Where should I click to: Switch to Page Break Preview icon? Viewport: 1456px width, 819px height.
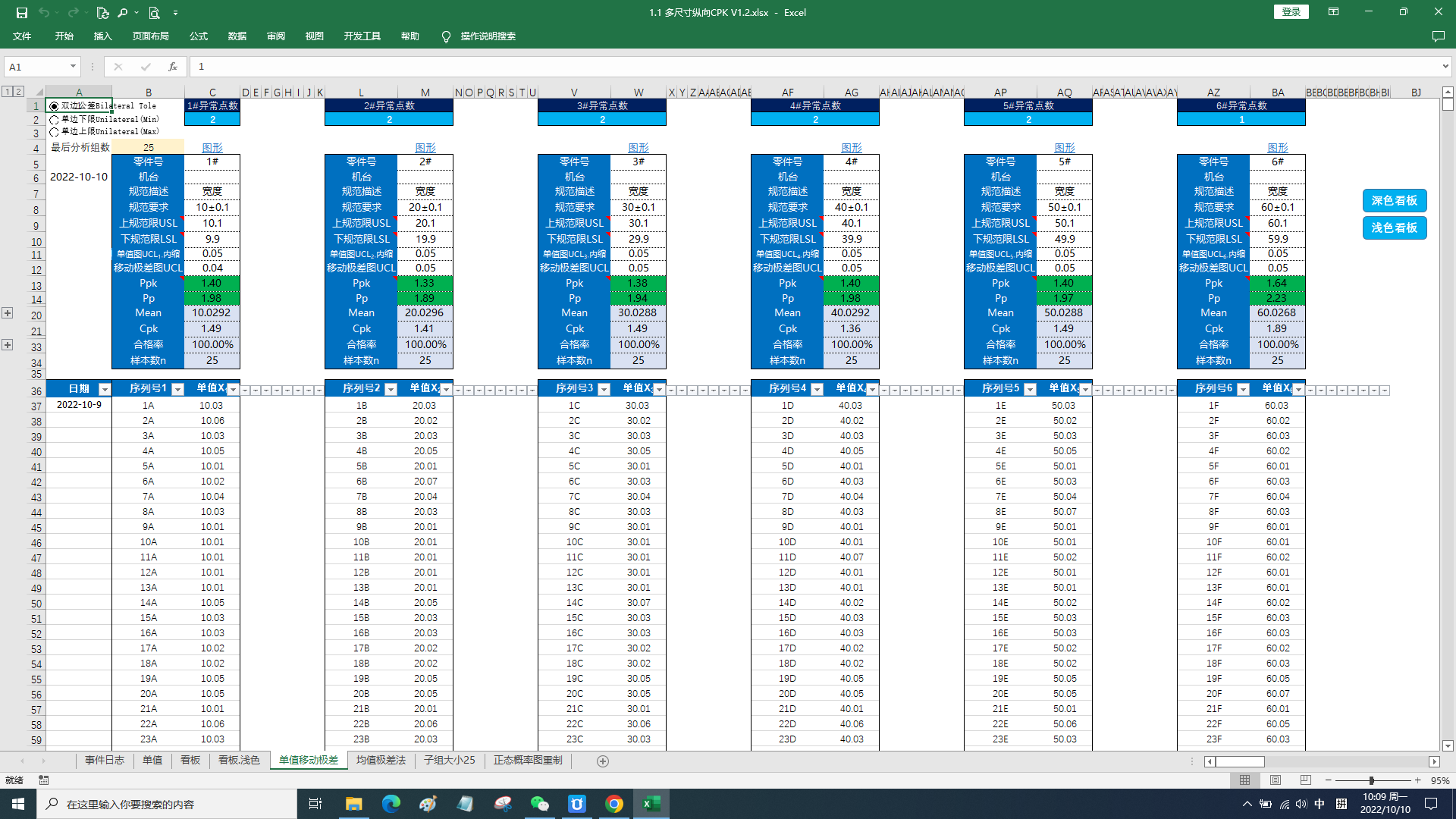pyautogui.click(x=1305, y=780)
